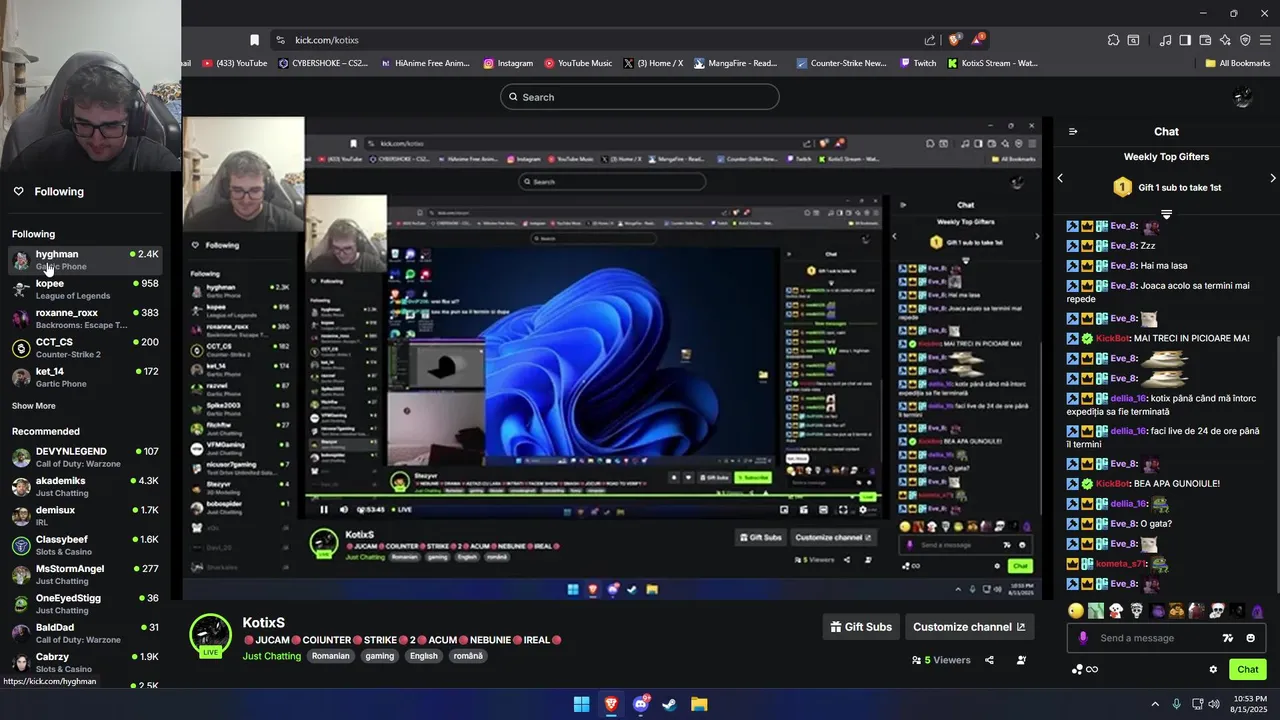
Task: Click the share page icon in address bar
Action: (930, 40)
